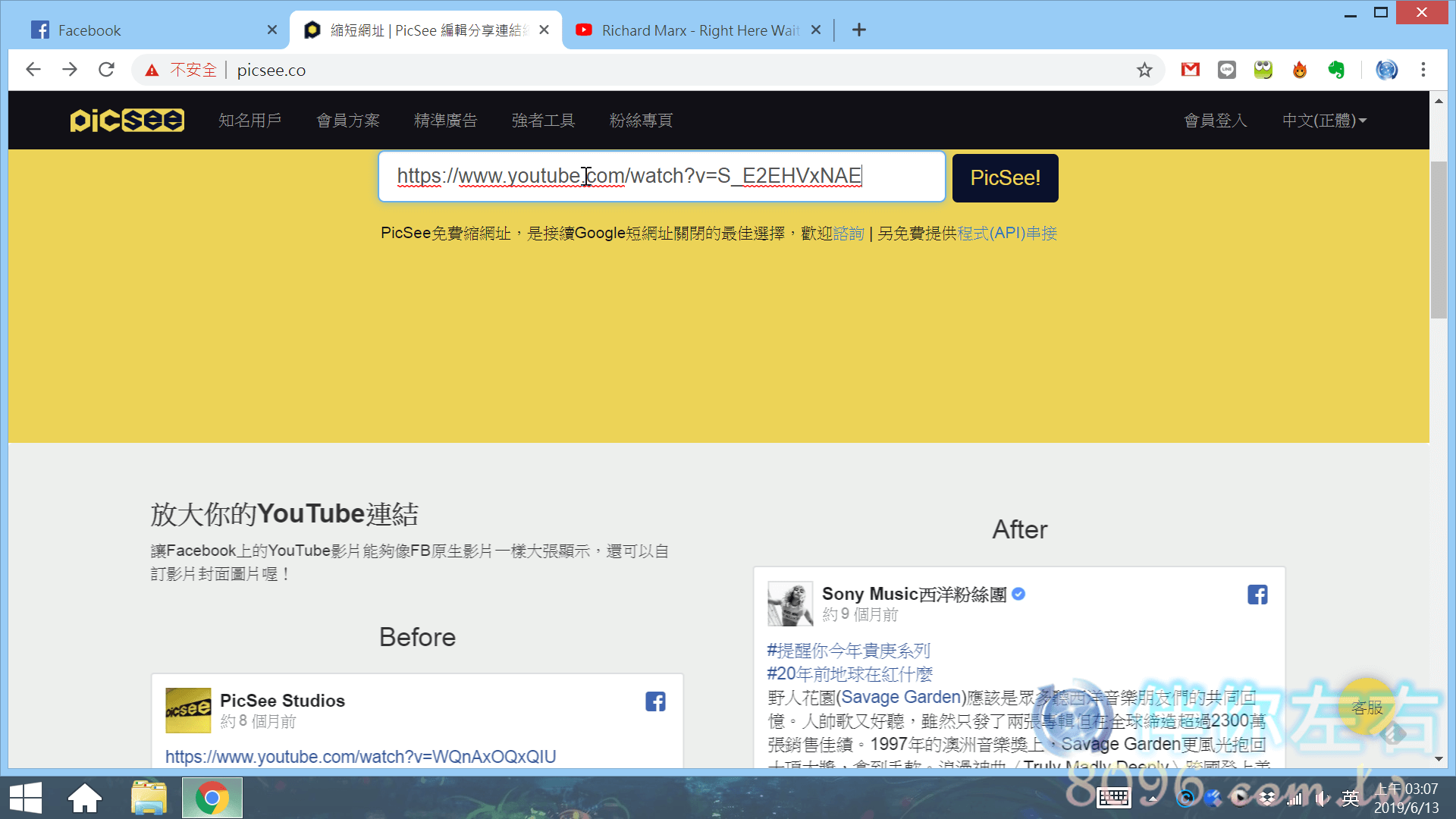The height and width of the screenshot is (819, 1456).
Task: Open the green frog extension icon
Action: click(x=1263, y=70)
